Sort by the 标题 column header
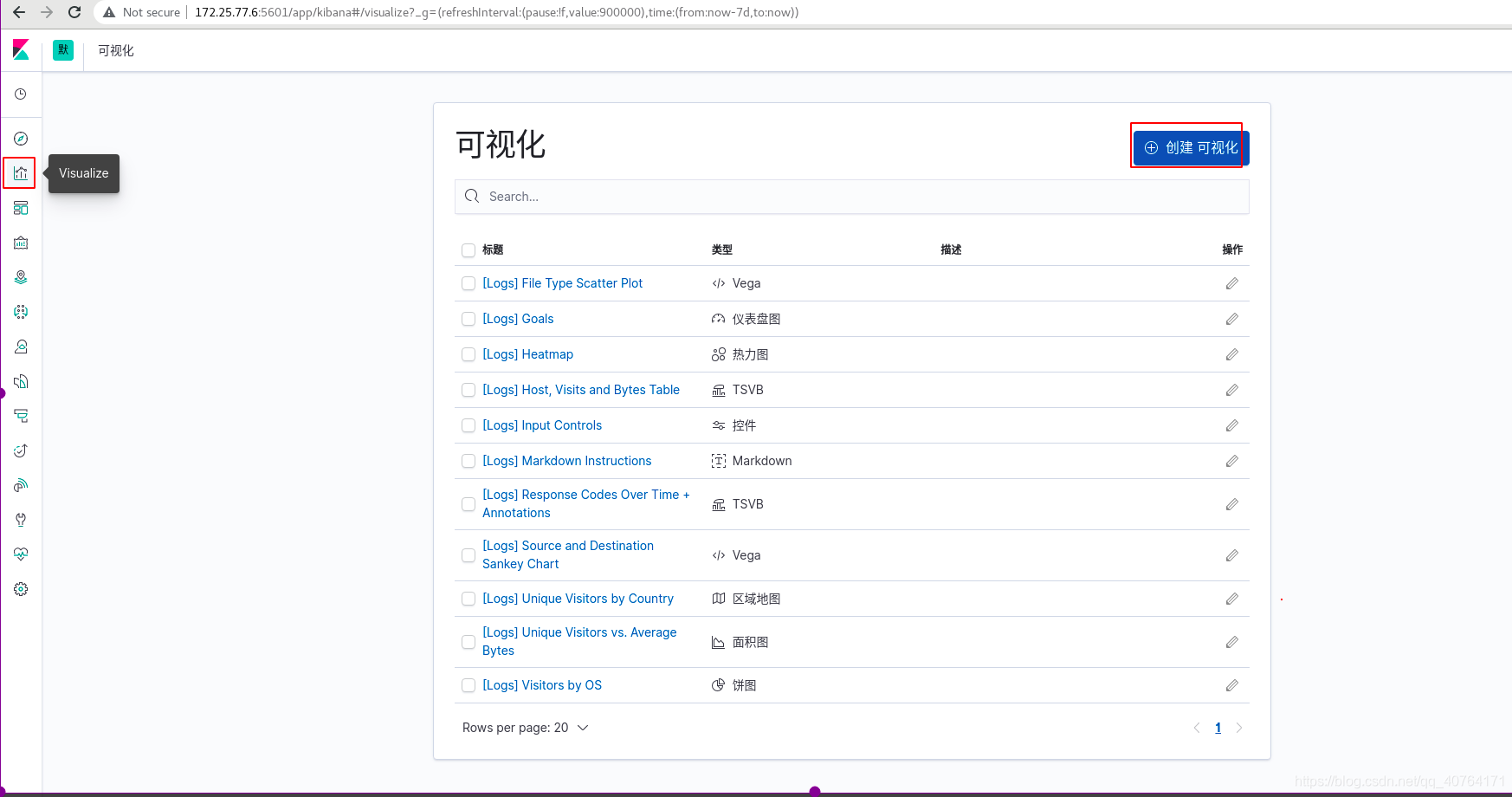The height and width of the screenshot is (797, 1512). point(493,249)
